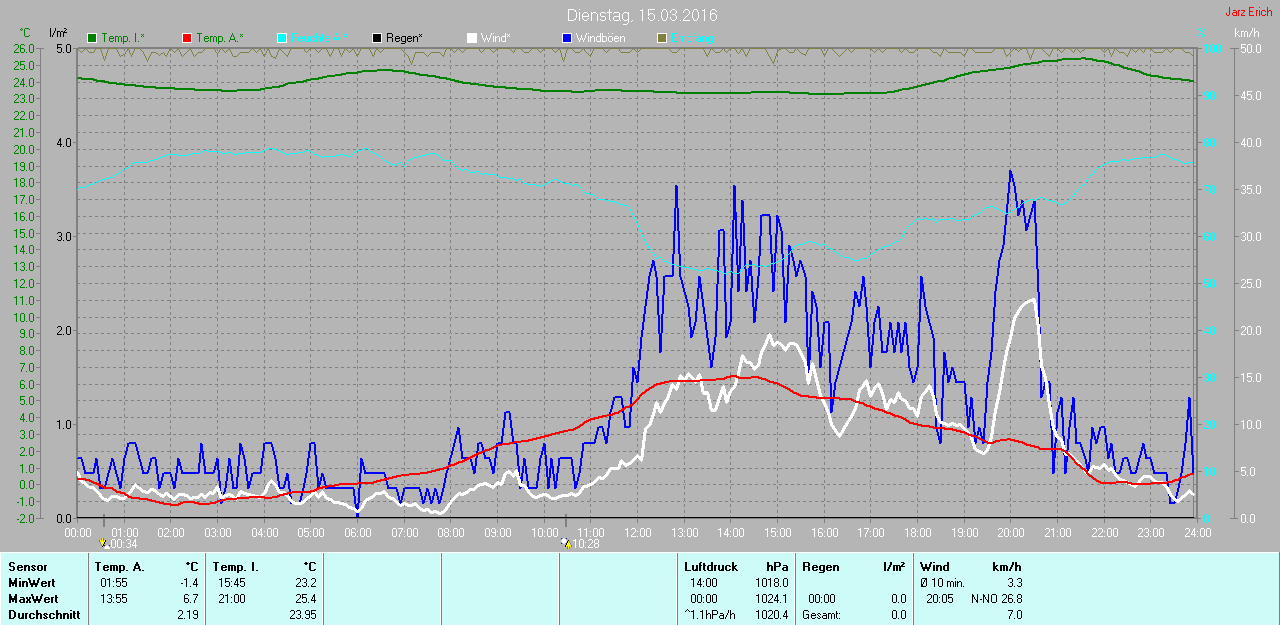
Task: Click the white Wind legend square
Action: pos(471,38)
